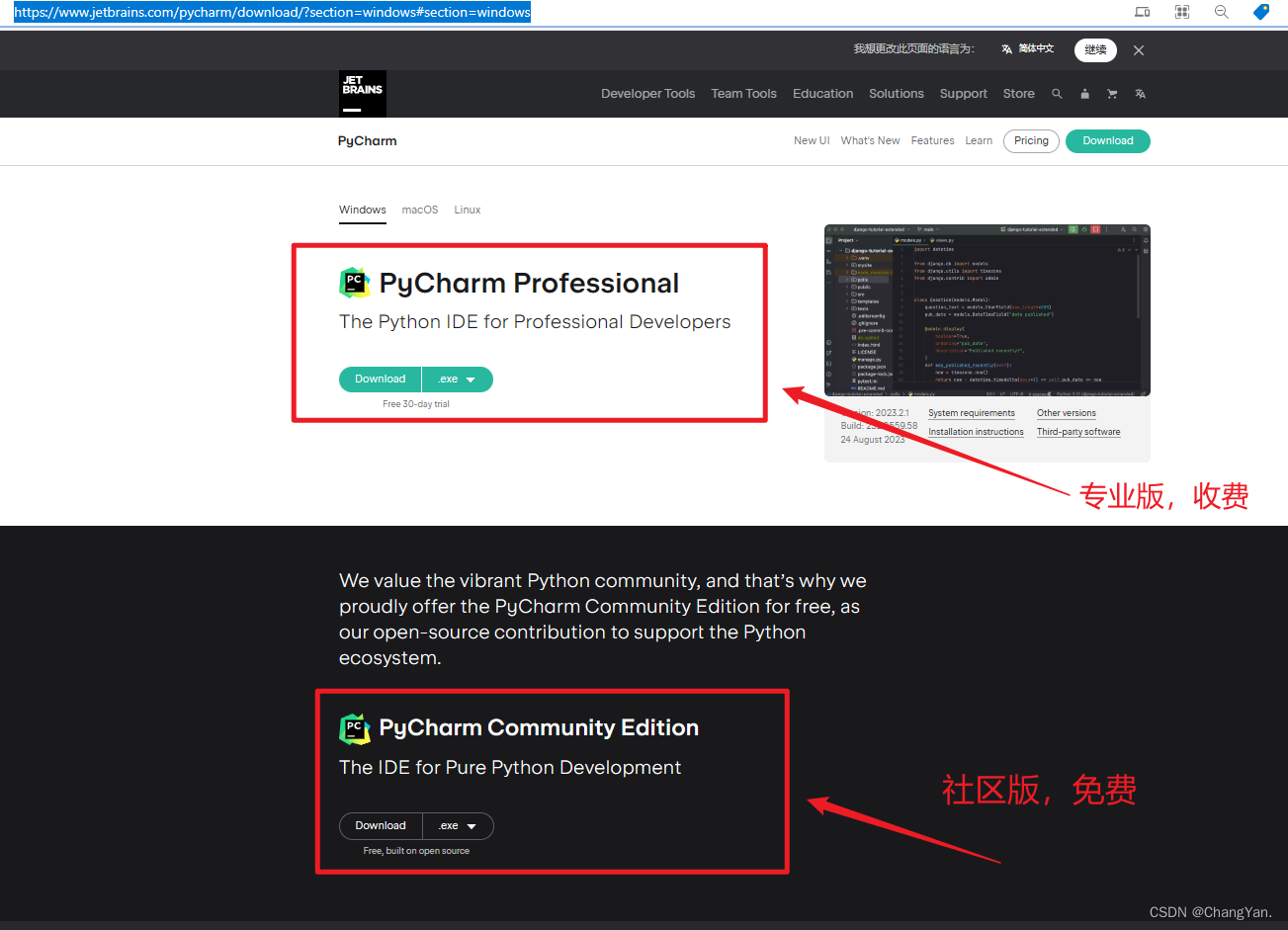Open the Education menu
The height and width of the screenshot is (930, 1288).
(823, 94)
